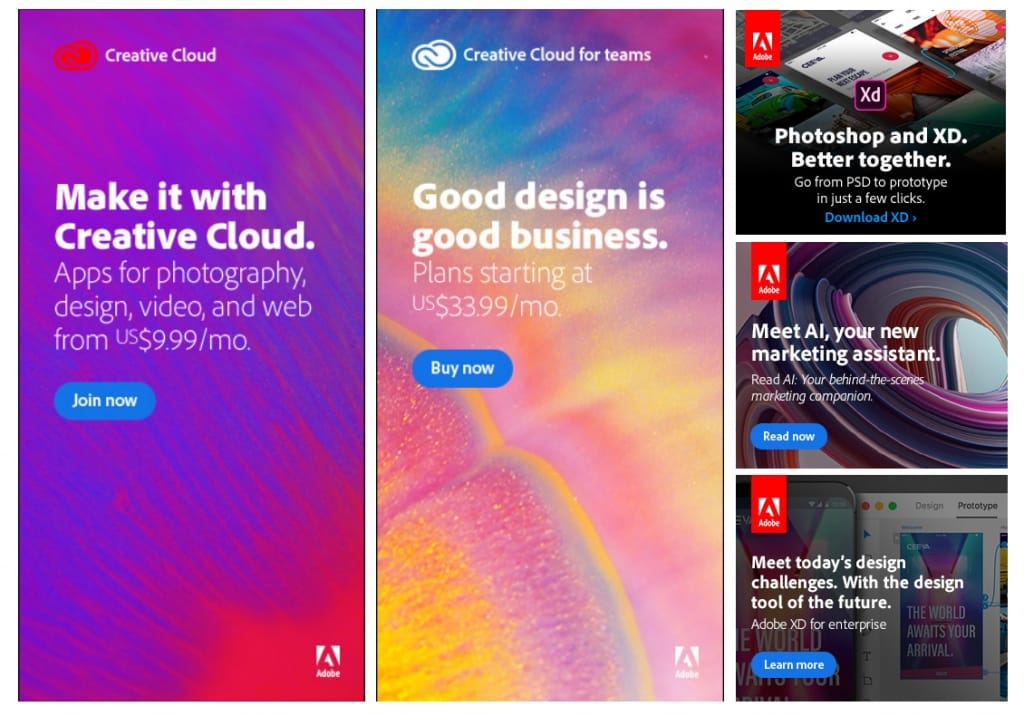Click the Meet AI marketing assistant headline

point(845,342)
